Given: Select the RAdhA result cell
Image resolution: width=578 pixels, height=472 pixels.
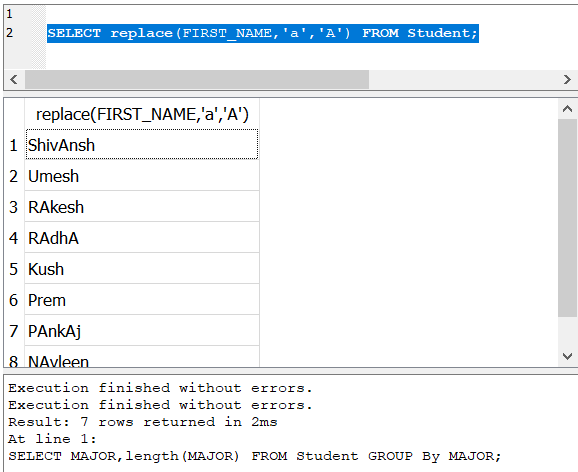Looking at the screenshot, I should (x=142, y=238).
